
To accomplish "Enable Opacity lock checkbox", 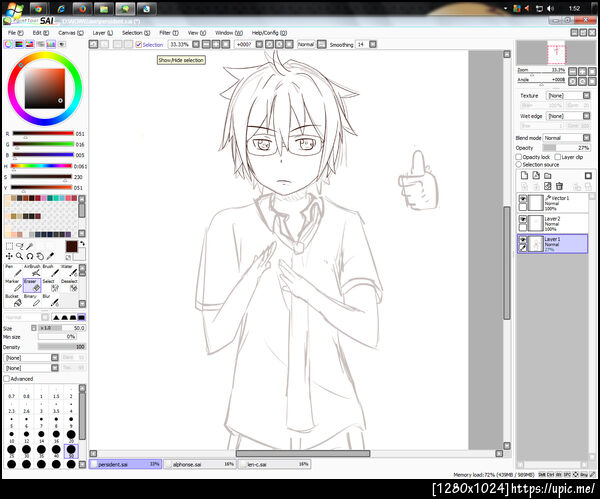I will pos(518,157).
